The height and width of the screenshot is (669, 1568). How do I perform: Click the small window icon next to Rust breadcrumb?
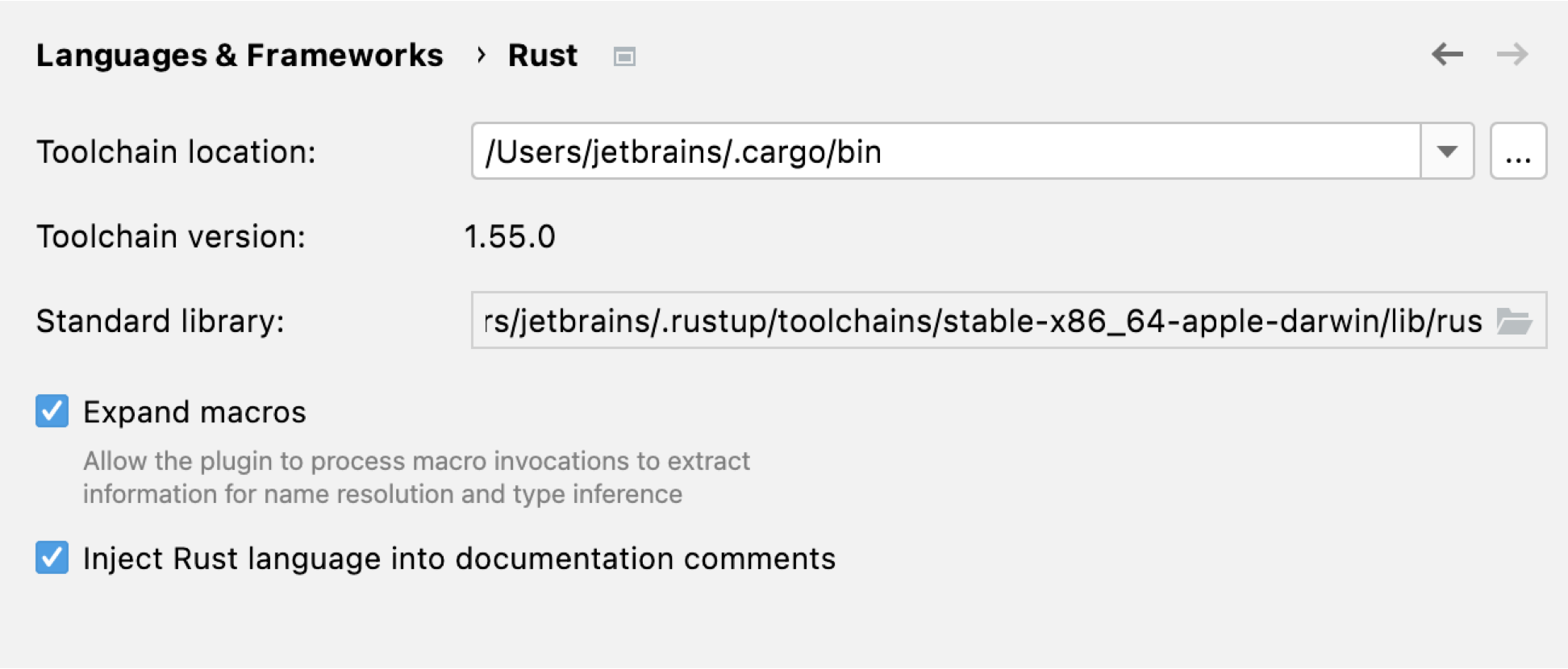point(623,56)
